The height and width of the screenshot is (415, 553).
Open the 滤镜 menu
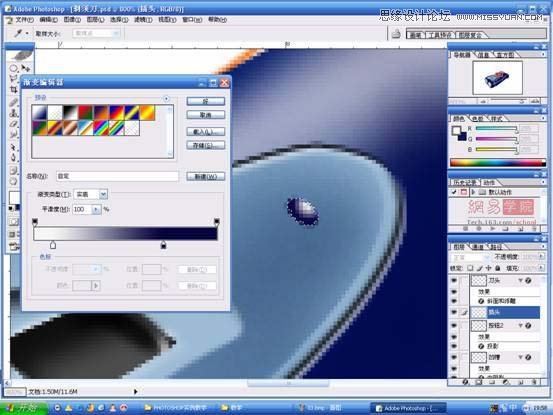pos(143,19)
